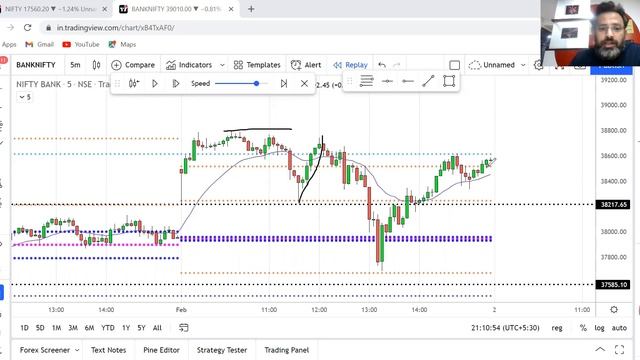This screenshot has width=640, height=360.
Task: Click the 38217.65 price label
Action: [x=613, y=204]
